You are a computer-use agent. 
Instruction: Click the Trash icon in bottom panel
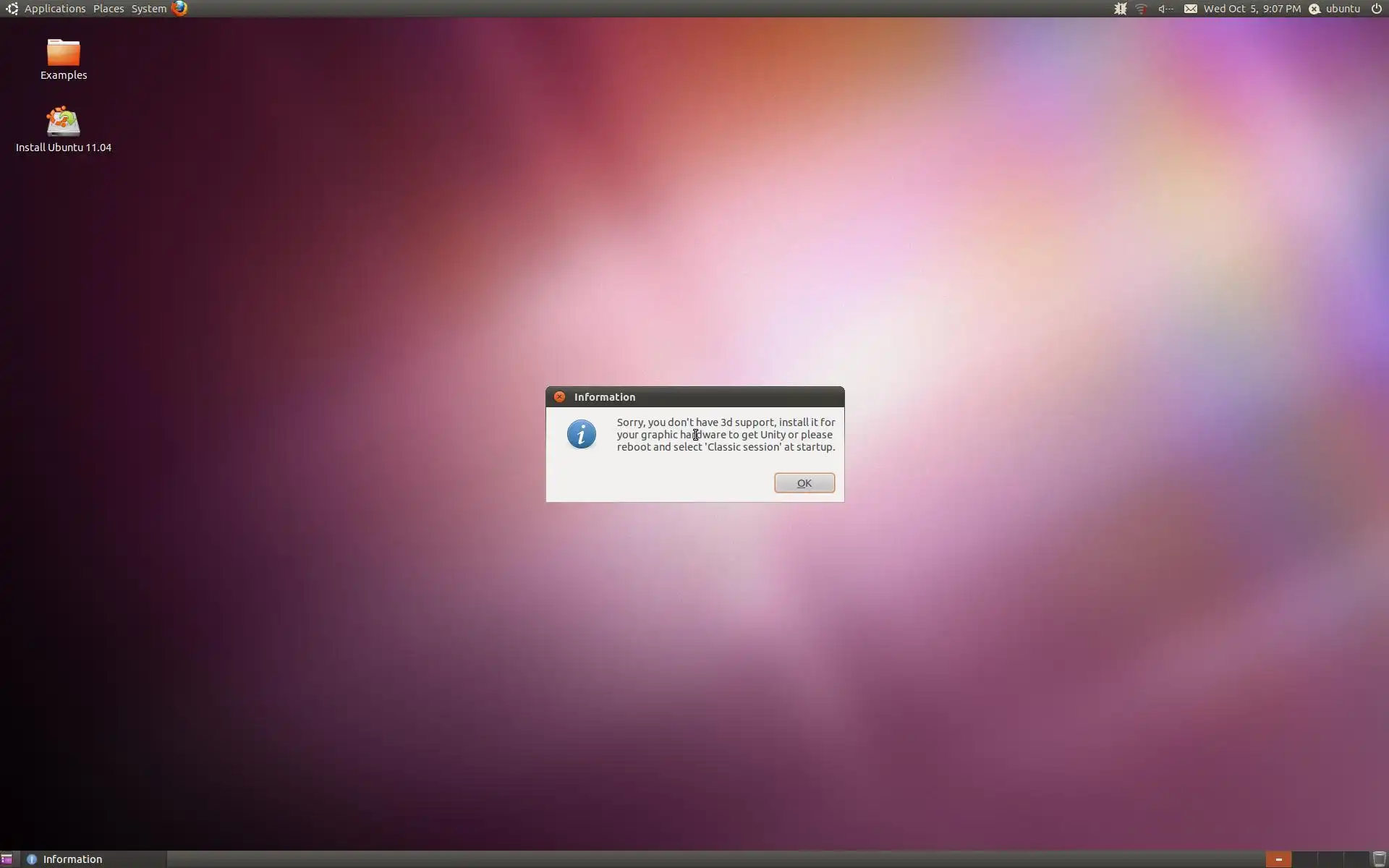pos(1379,859)
